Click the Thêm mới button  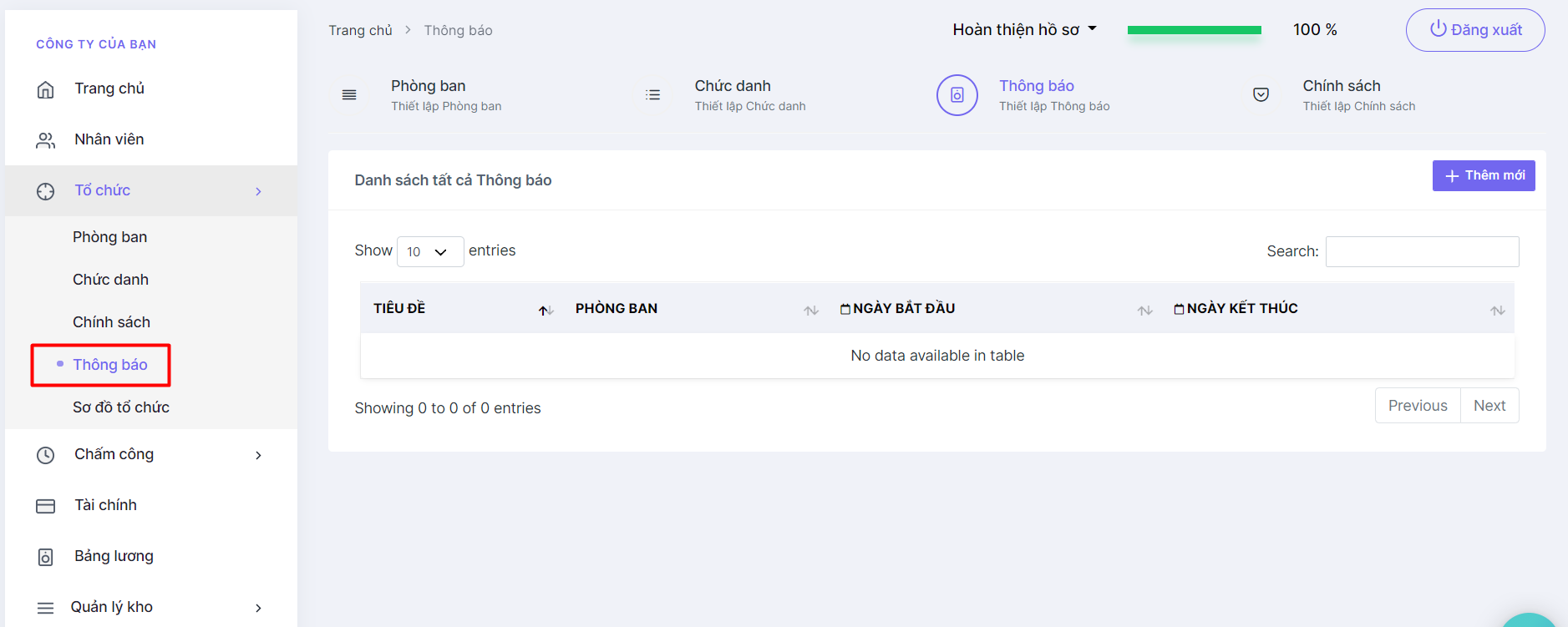tap(1483, 175)
